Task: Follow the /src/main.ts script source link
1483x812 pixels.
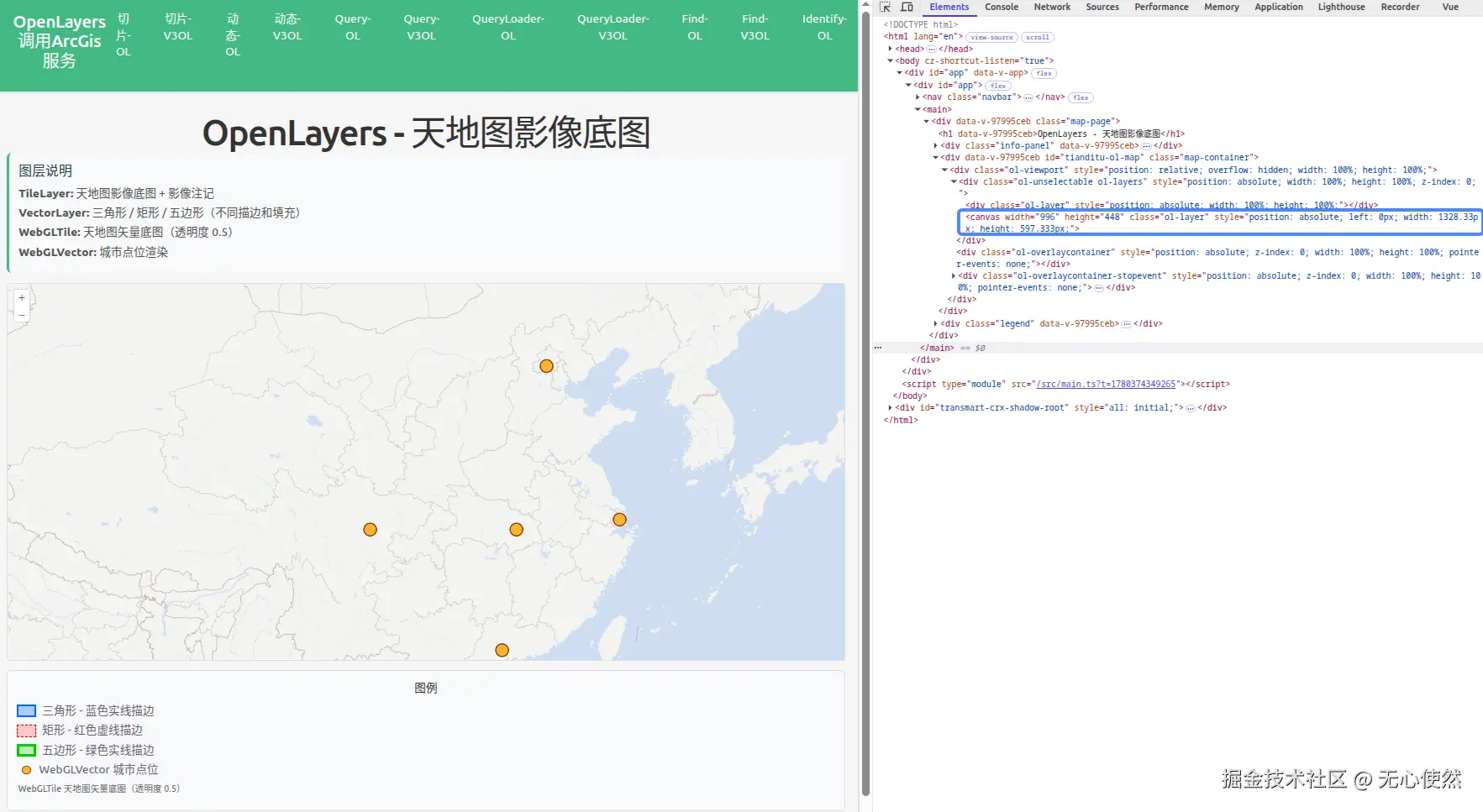Action: [1106, 384]
